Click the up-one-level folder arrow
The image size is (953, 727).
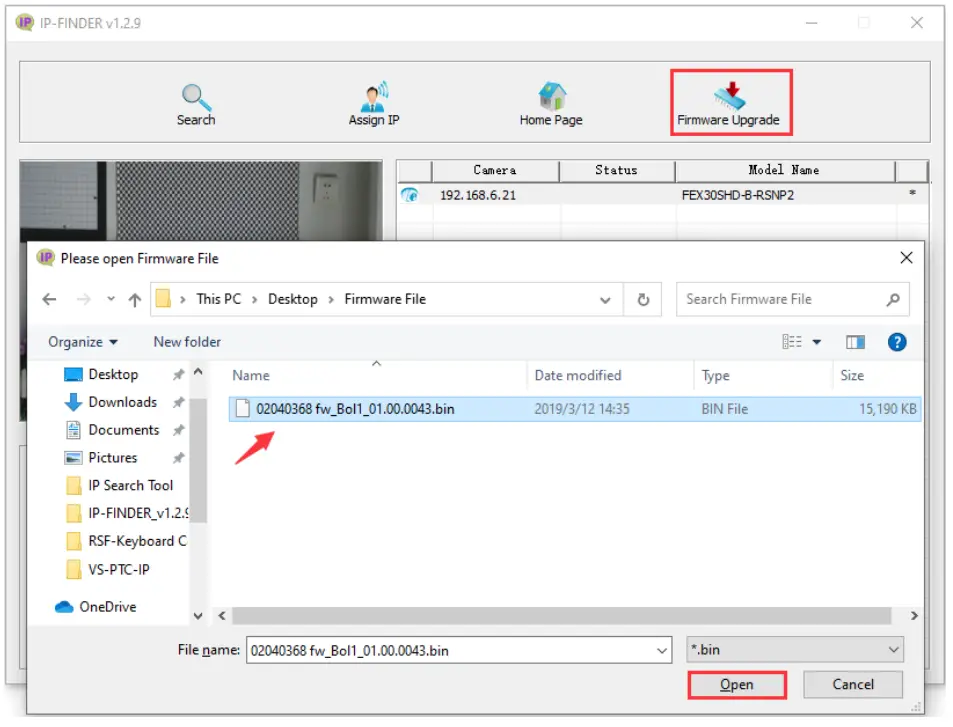point(135,299)
